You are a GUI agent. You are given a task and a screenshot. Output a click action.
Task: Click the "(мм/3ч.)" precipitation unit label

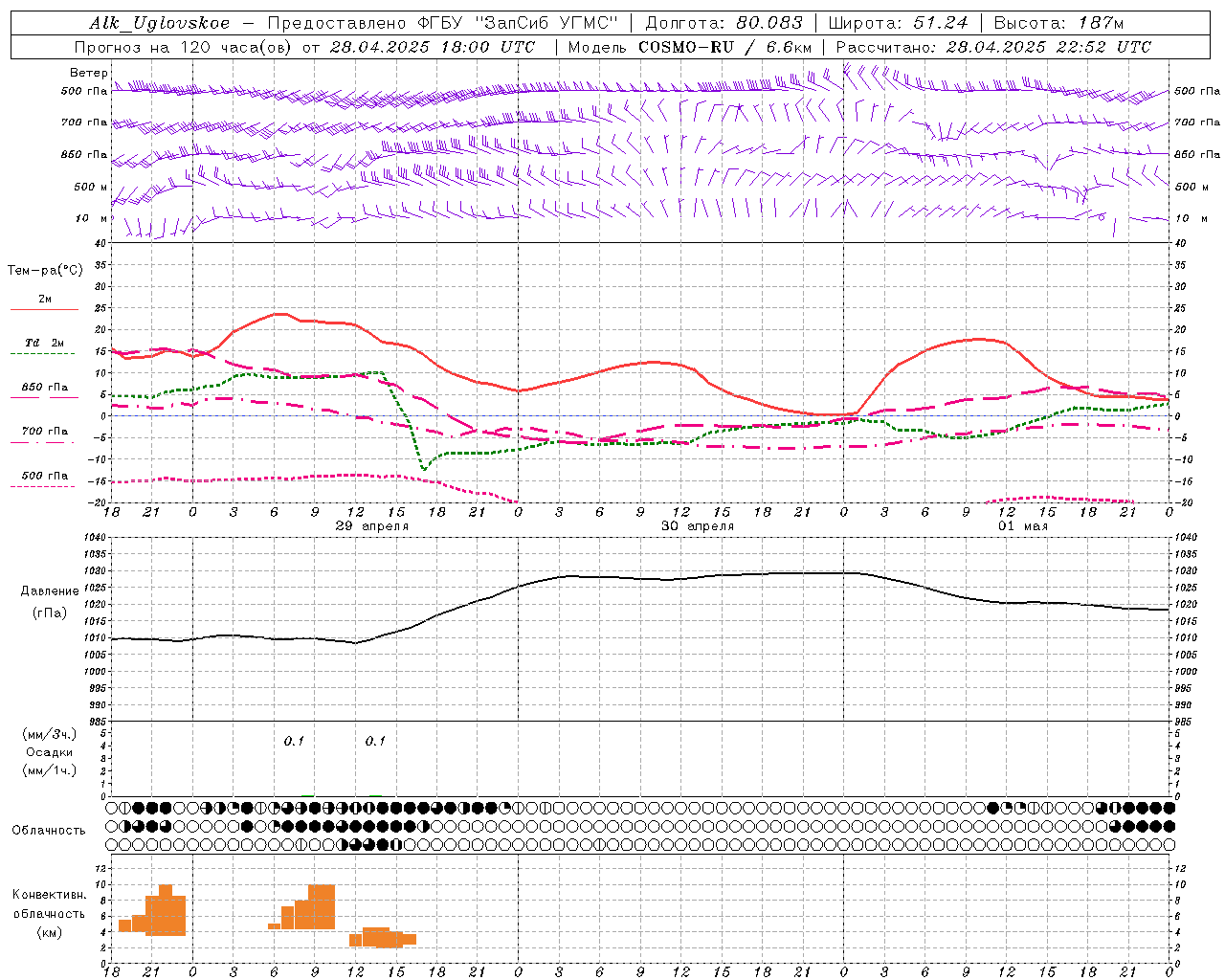50,734
